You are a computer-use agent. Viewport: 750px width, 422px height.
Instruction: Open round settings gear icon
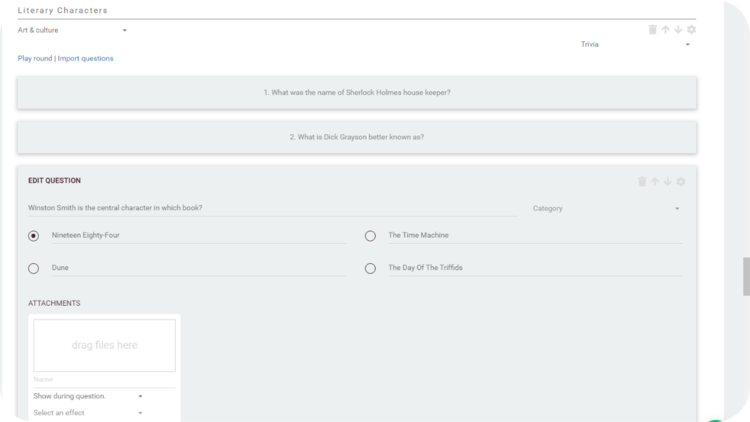[691, 30]
